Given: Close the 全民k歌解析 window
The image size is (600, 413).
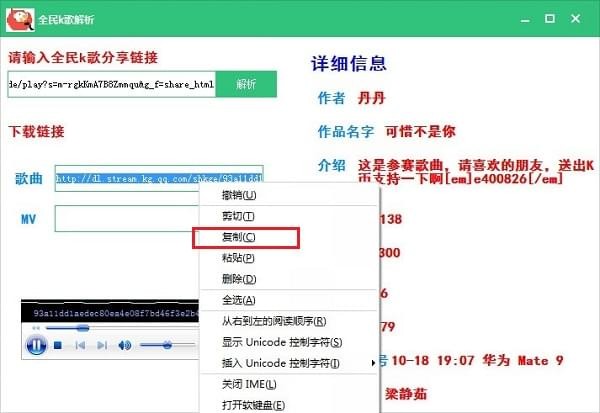Looking at the screenshot, I should click(x=575, y=18).
